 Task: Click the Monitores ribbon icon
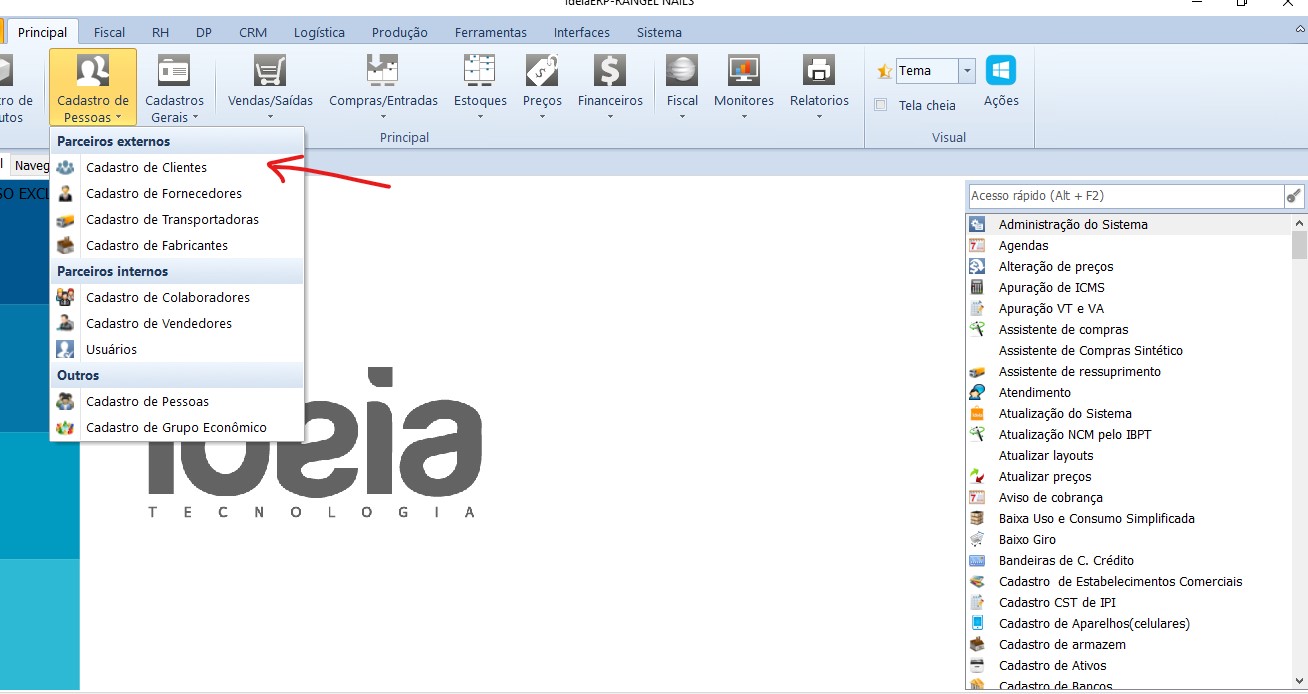click(x=743, y=72)
